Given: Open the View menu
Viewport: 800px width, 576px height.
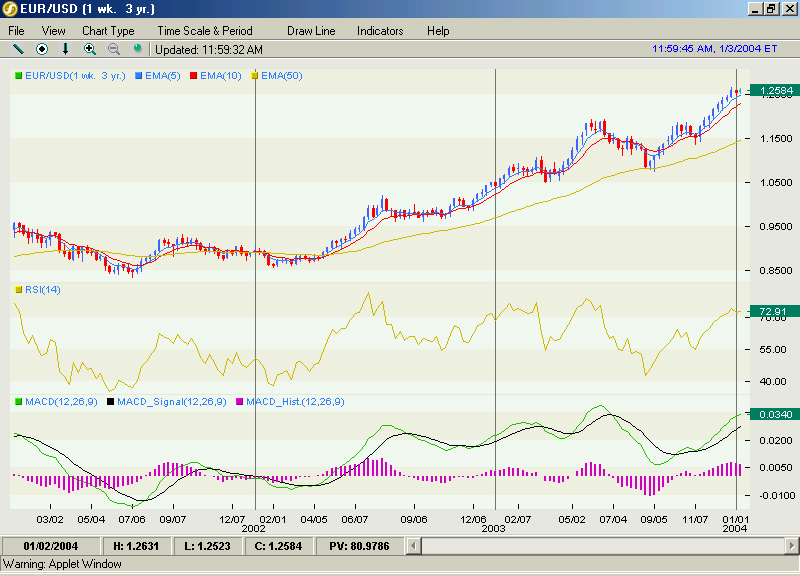Looking at the screenshot, I should pos(54,31).
